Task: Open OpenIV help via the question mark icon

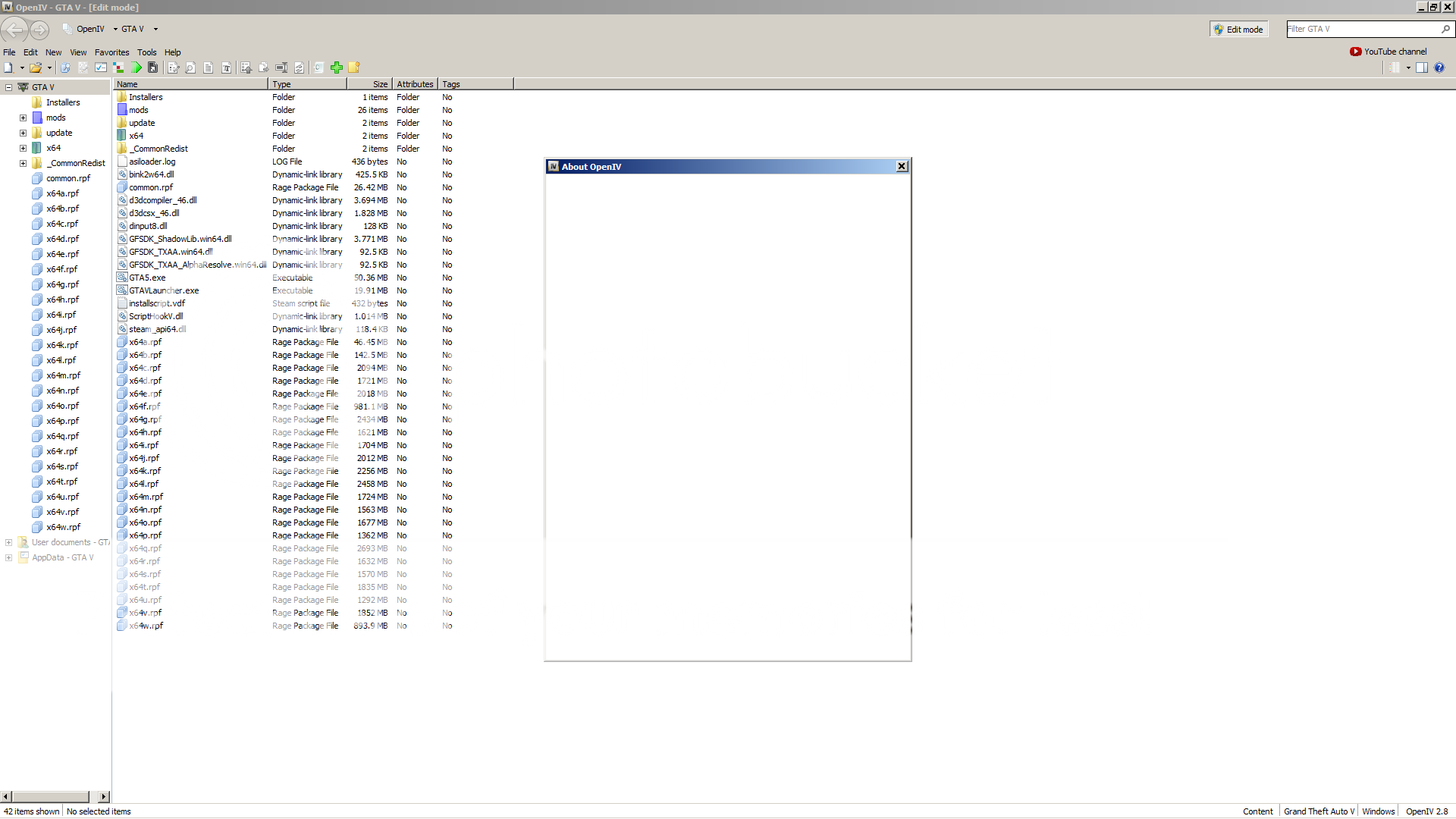Action: 1439,67
